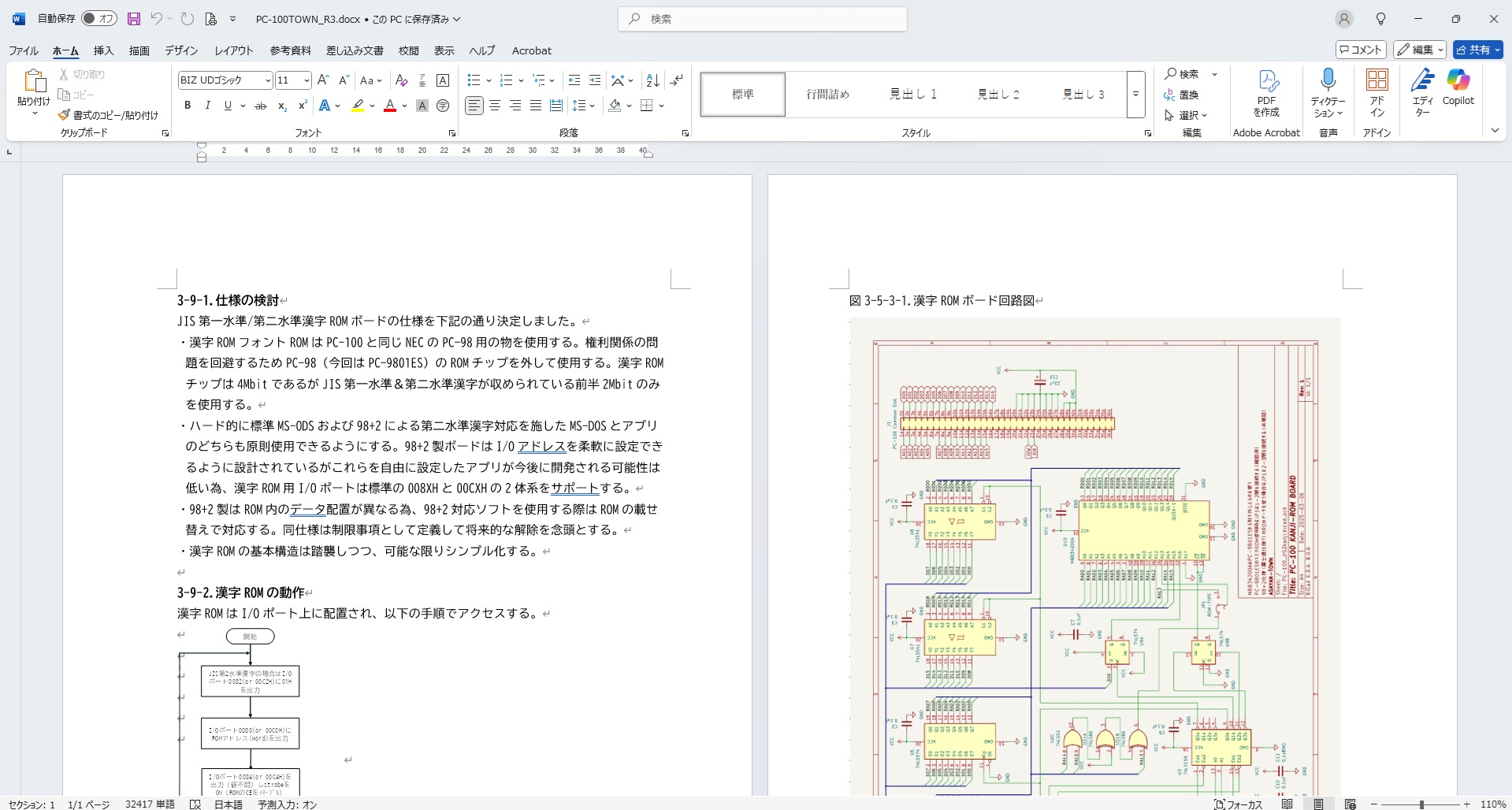Center align the paragraph
This screenshot has height=810, width=1512.
click(x=495, y=106)
